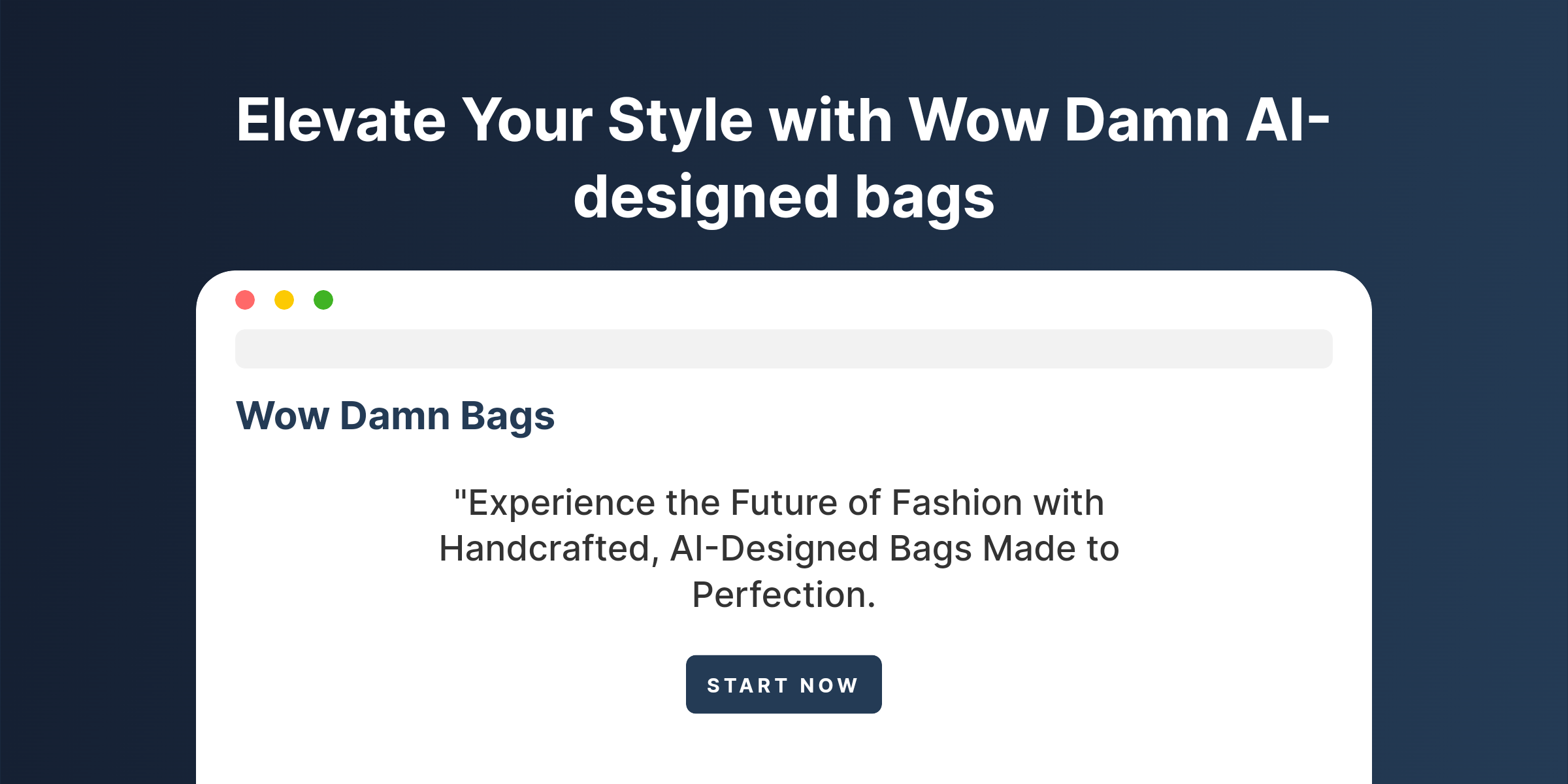Click the word 'Fashion' in the quote

[956, 503]
